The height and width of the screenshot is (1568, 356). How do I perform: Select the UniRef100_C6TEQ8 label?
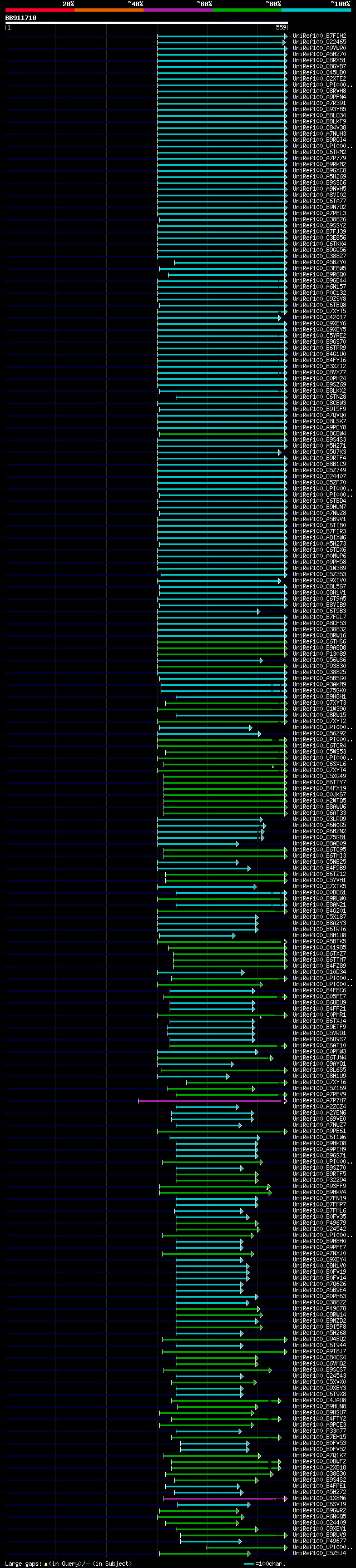(319, 305)
